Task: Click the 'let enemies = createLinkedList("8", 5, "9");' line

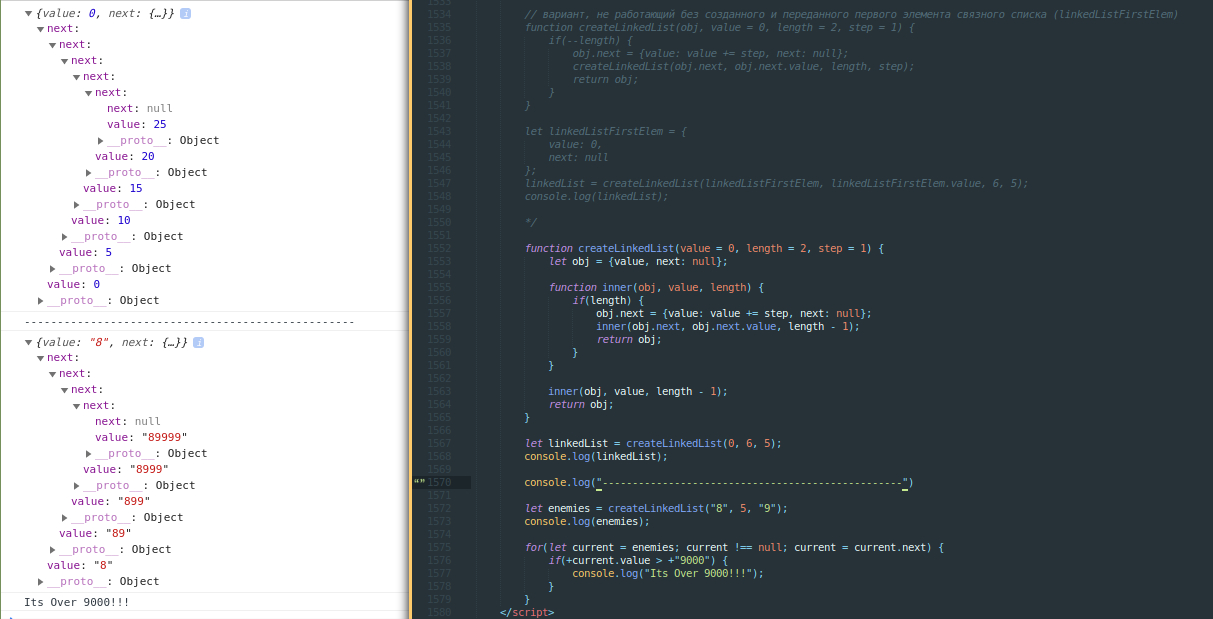Action: 656,509
